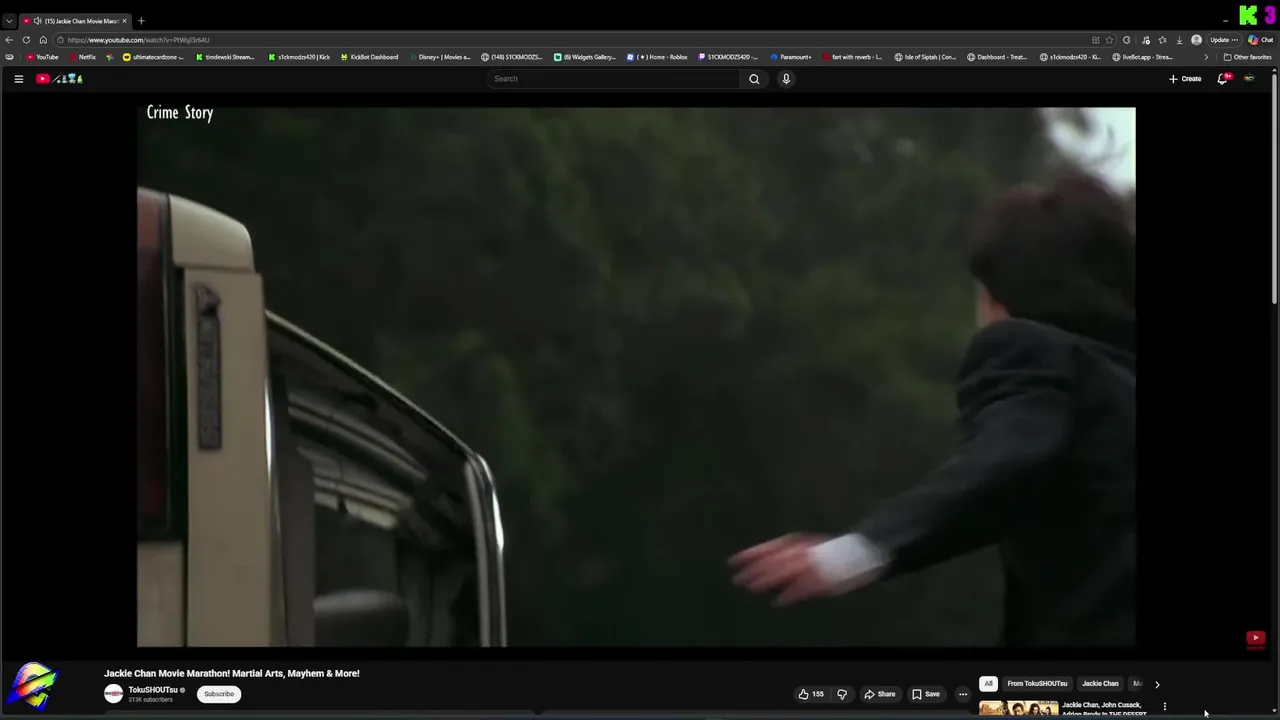Close the Jackie Chan Movie Marathon tab
This screenshot has width=1280, height=720.
click(124, 21)
